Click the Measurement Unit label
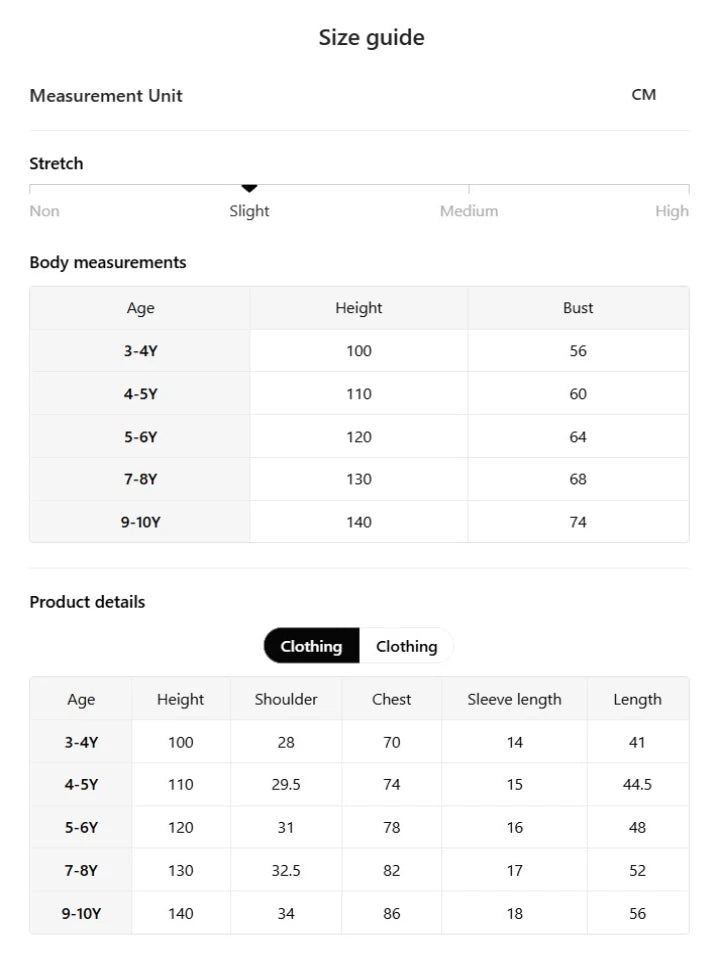This screenshot has width=720, height=960. pos(106,96)
